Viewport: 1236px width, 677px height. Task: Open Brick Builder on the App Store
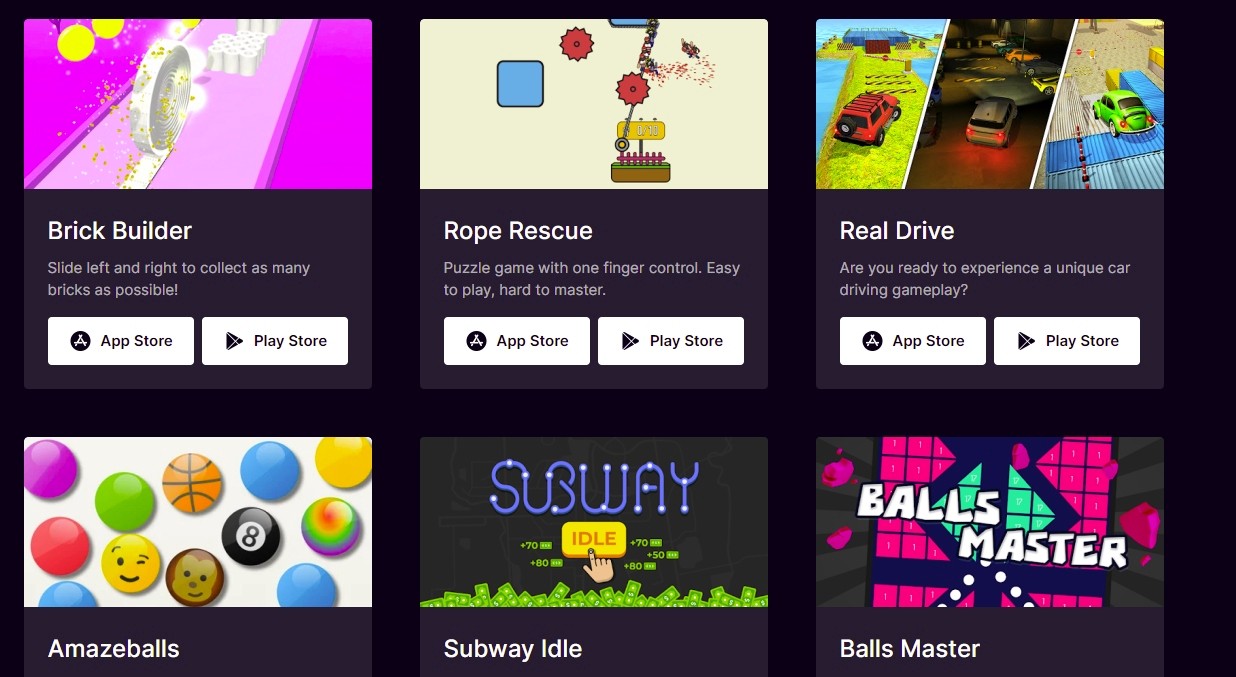tap(121, 341)
